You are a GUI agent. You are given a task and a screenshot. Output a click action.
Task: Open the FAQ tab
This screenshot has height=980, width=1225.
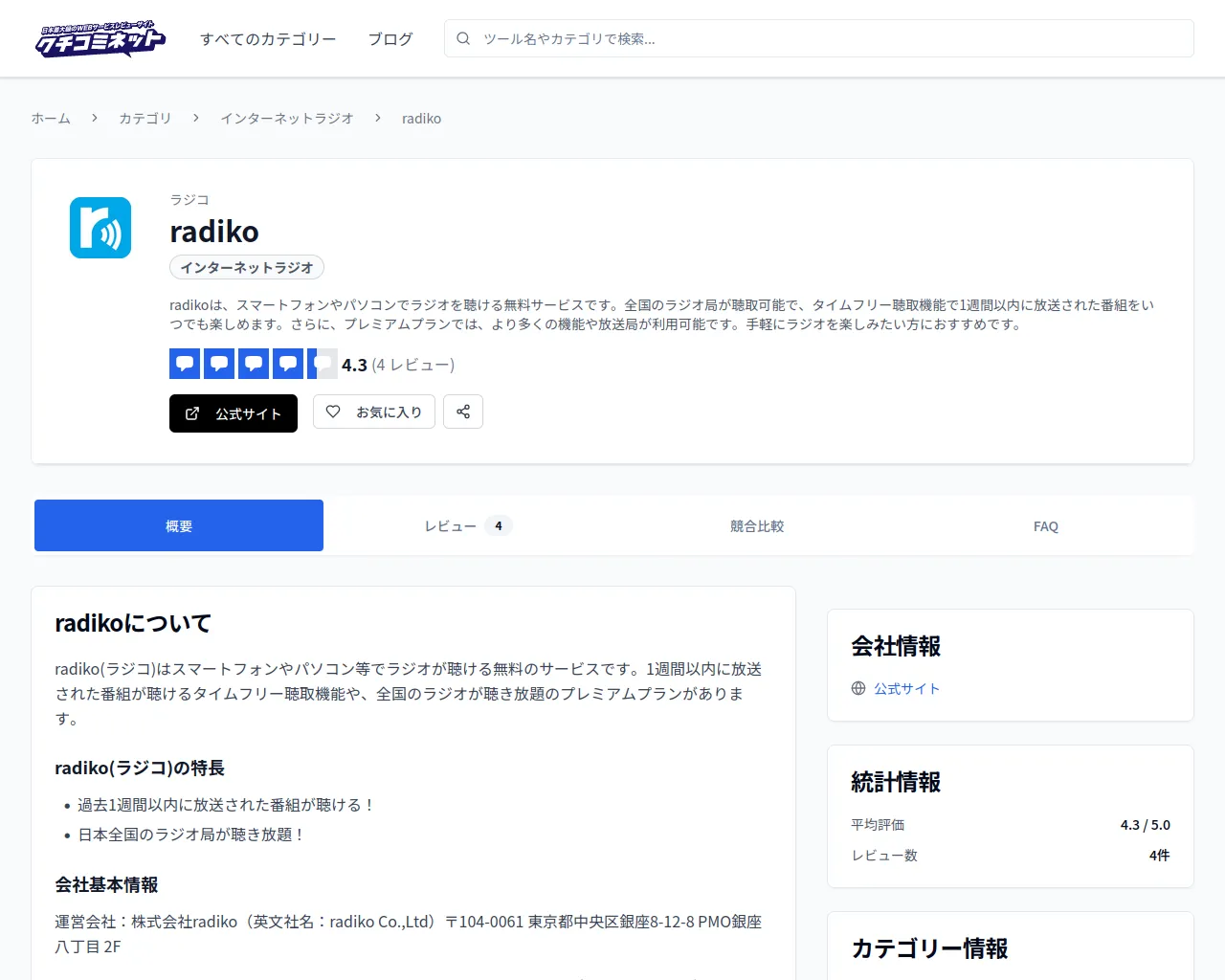pyautogui.click(x=1046, y=525)
